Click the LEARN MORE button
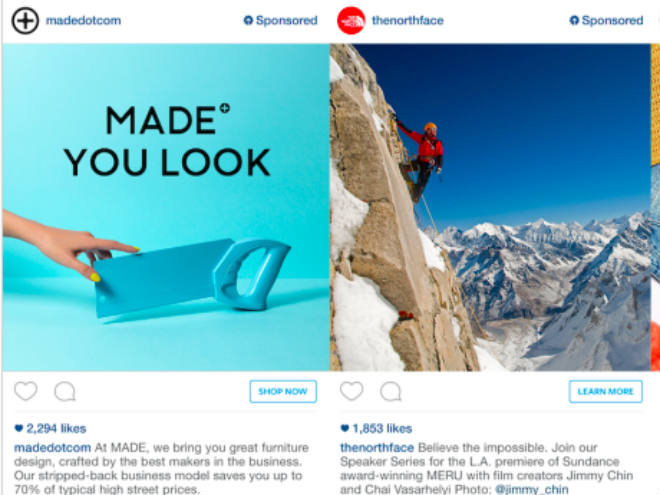 (x=605, y=391)
